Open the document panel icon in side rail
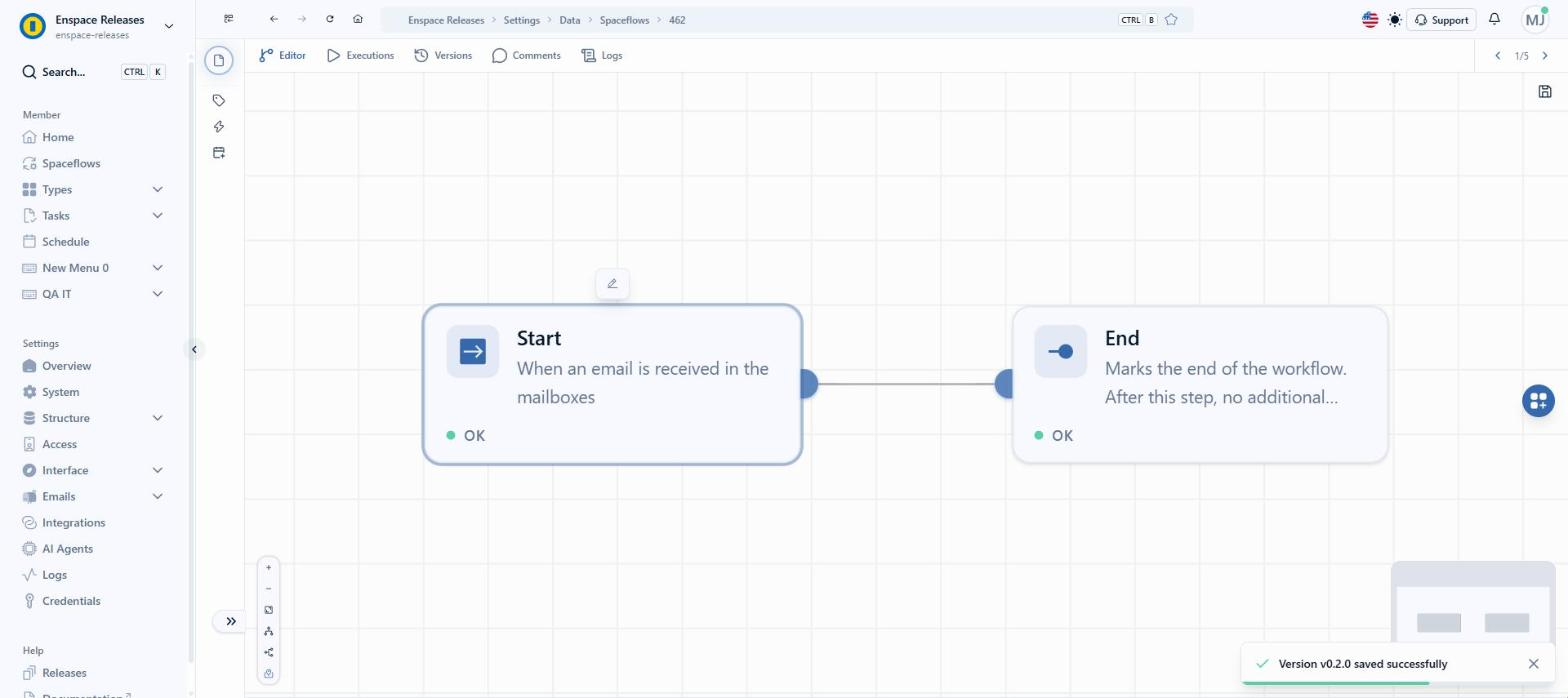 coord(219,60)
